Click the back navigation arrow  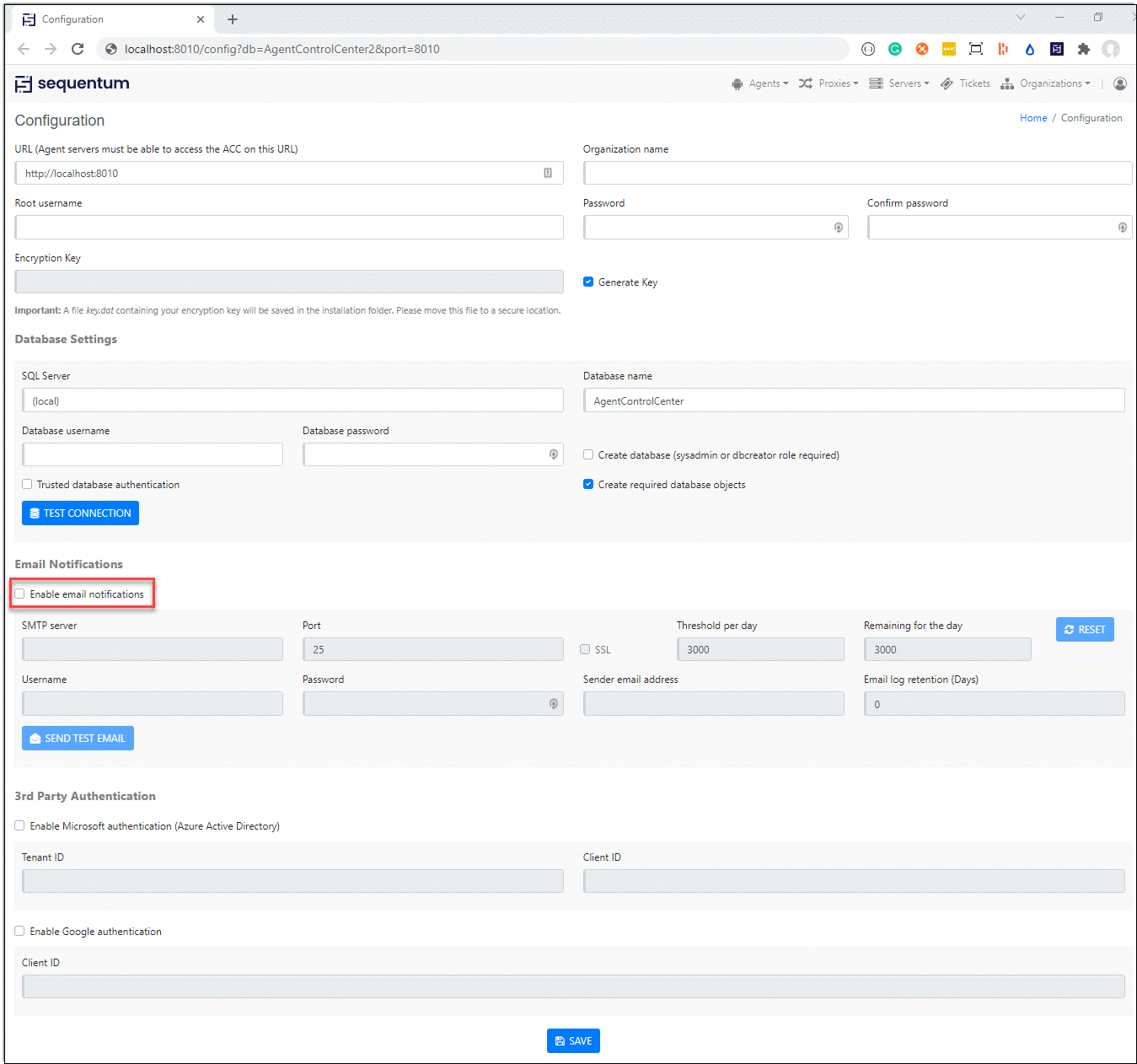[23, 49]
